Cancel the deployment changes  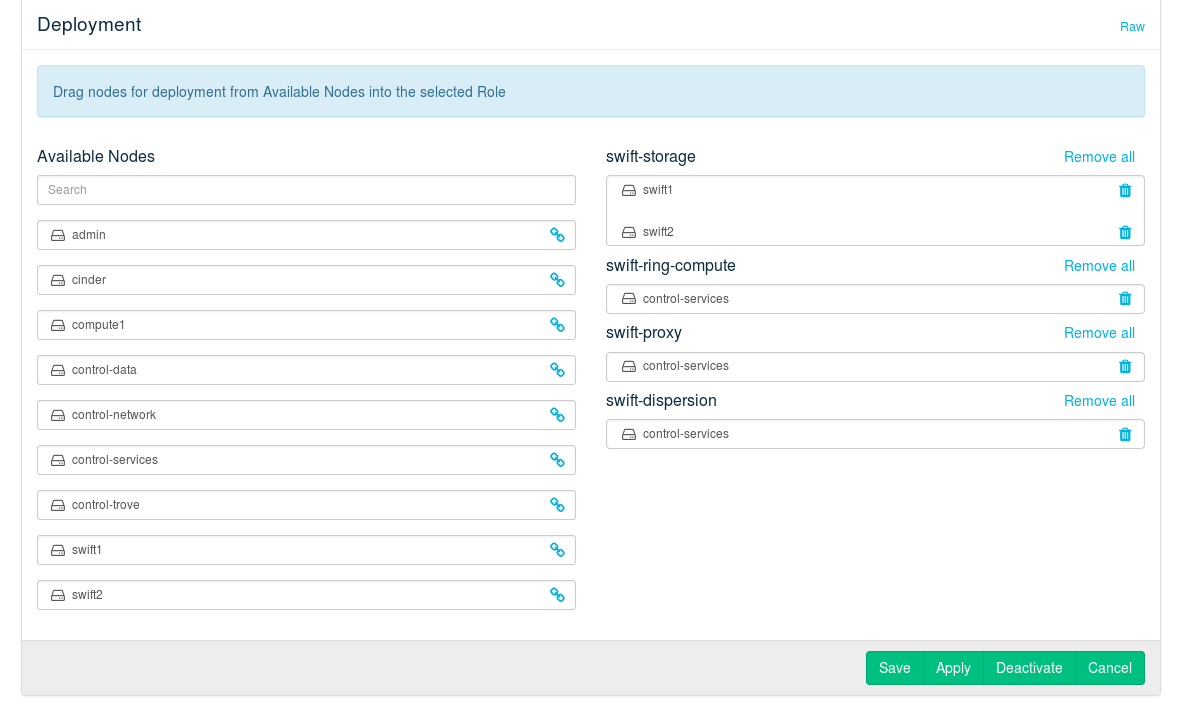point(1109,668)
